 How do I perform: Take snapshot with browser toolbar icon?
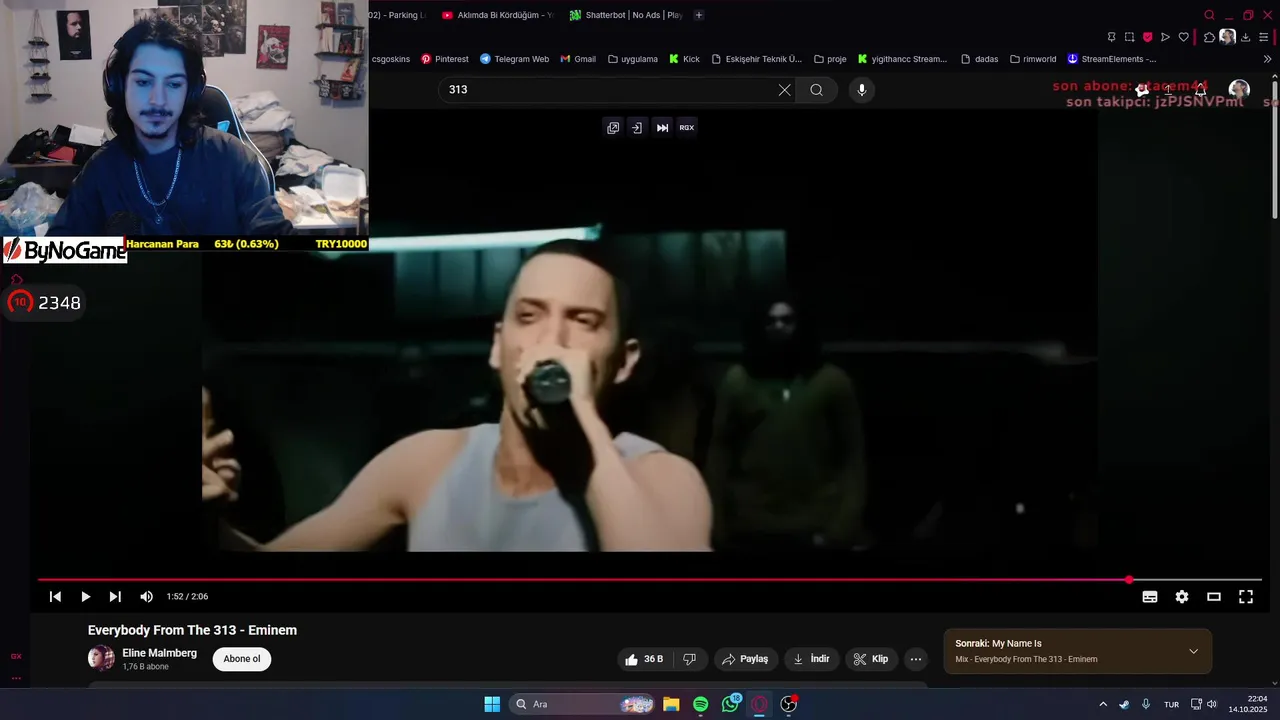[x=1129, y=37]
